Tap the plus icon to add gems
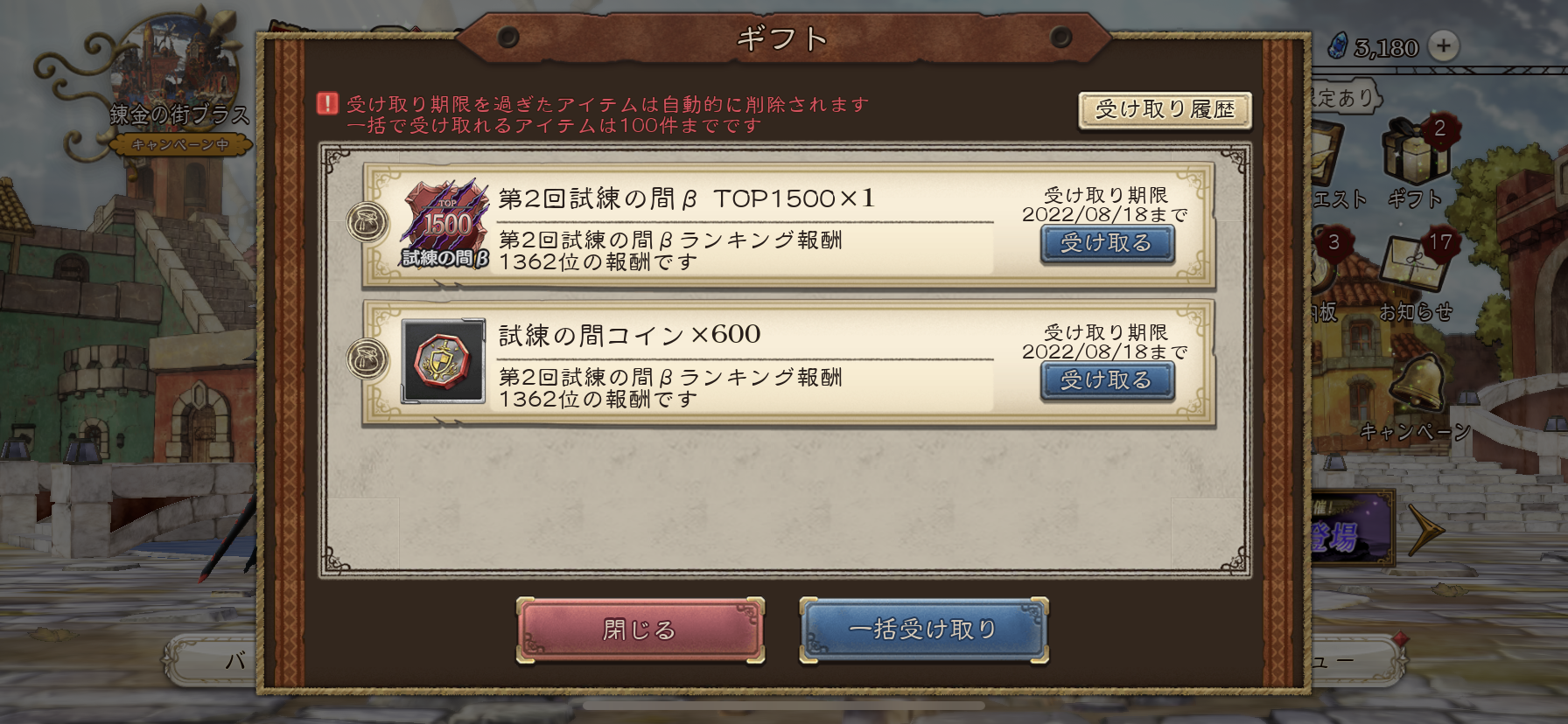The width and height of the screenshot is (1568, 724). pyautogui.click(x=1443, y=45)
